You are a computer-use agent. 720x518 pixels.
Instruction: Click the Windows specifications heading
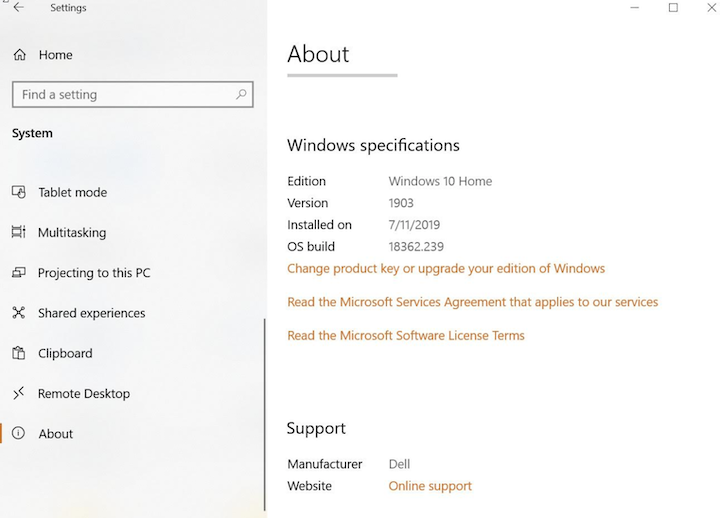pos(373,146)
